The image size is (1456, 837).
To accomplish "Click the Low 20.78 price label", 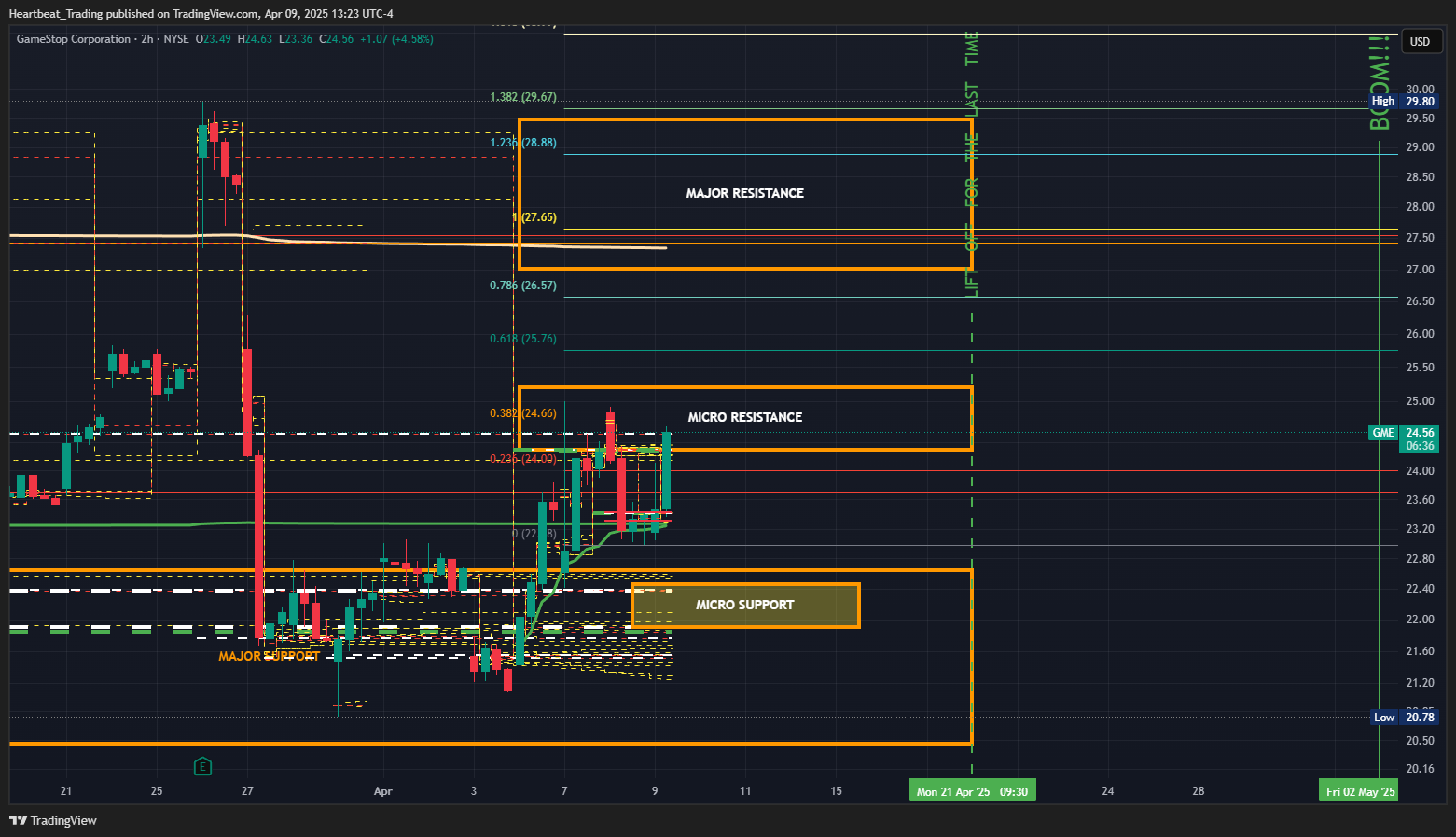I will (x=1405, y=717).
